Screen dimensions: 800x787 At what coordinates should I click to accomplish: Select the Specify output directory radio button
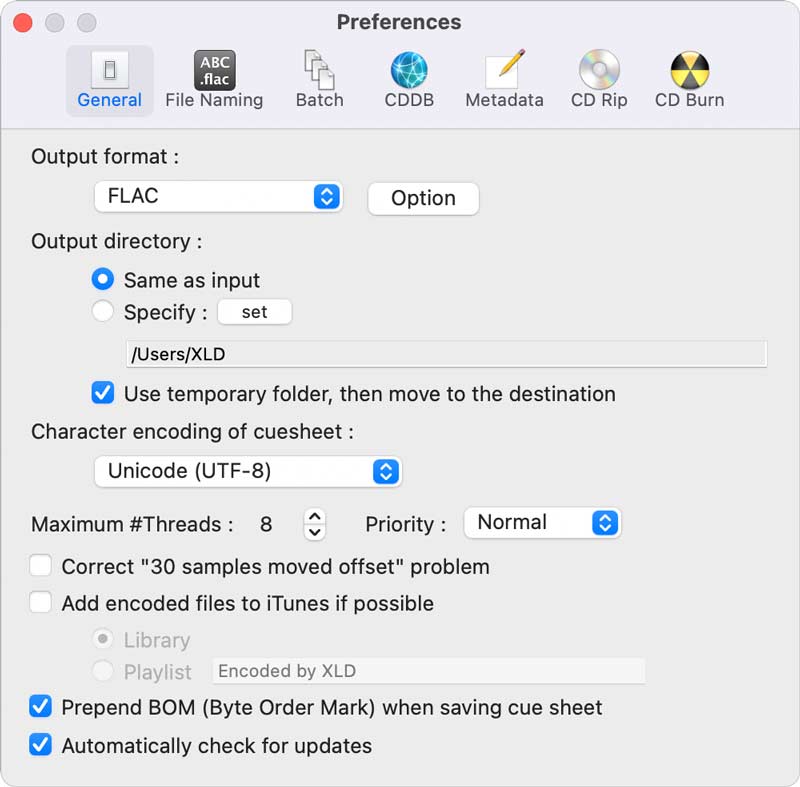pos(103,311)
